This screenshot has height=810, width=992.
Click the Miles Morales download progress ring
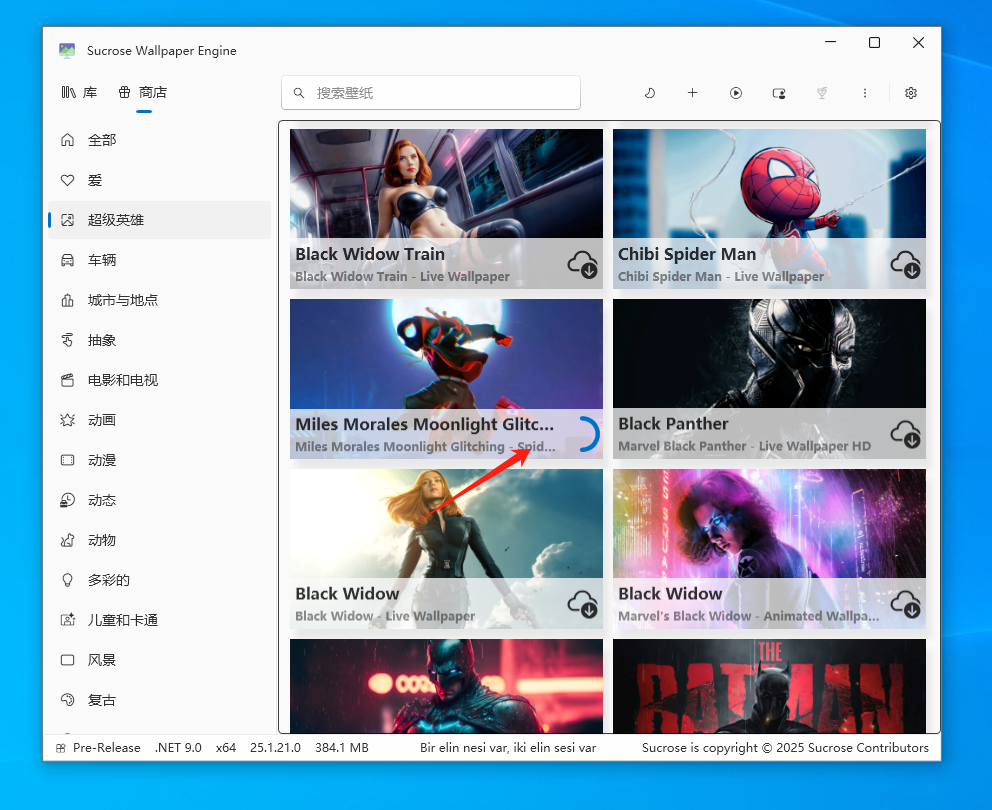(x=588, y=434)
